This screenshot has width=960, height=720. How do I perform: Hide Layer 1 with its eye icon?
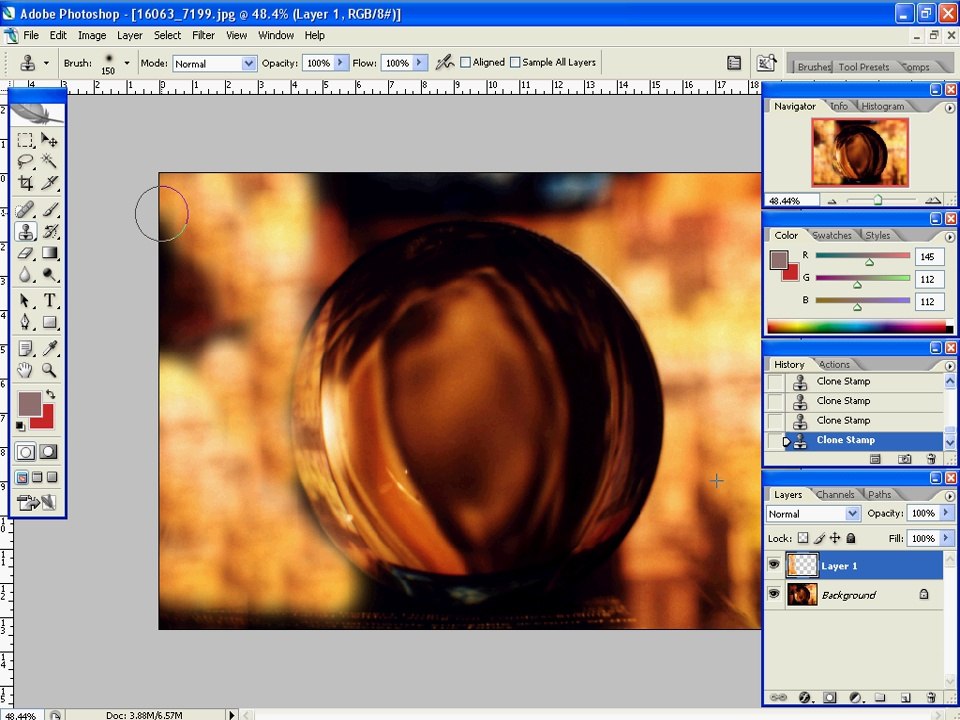click(x=773, y=565)
